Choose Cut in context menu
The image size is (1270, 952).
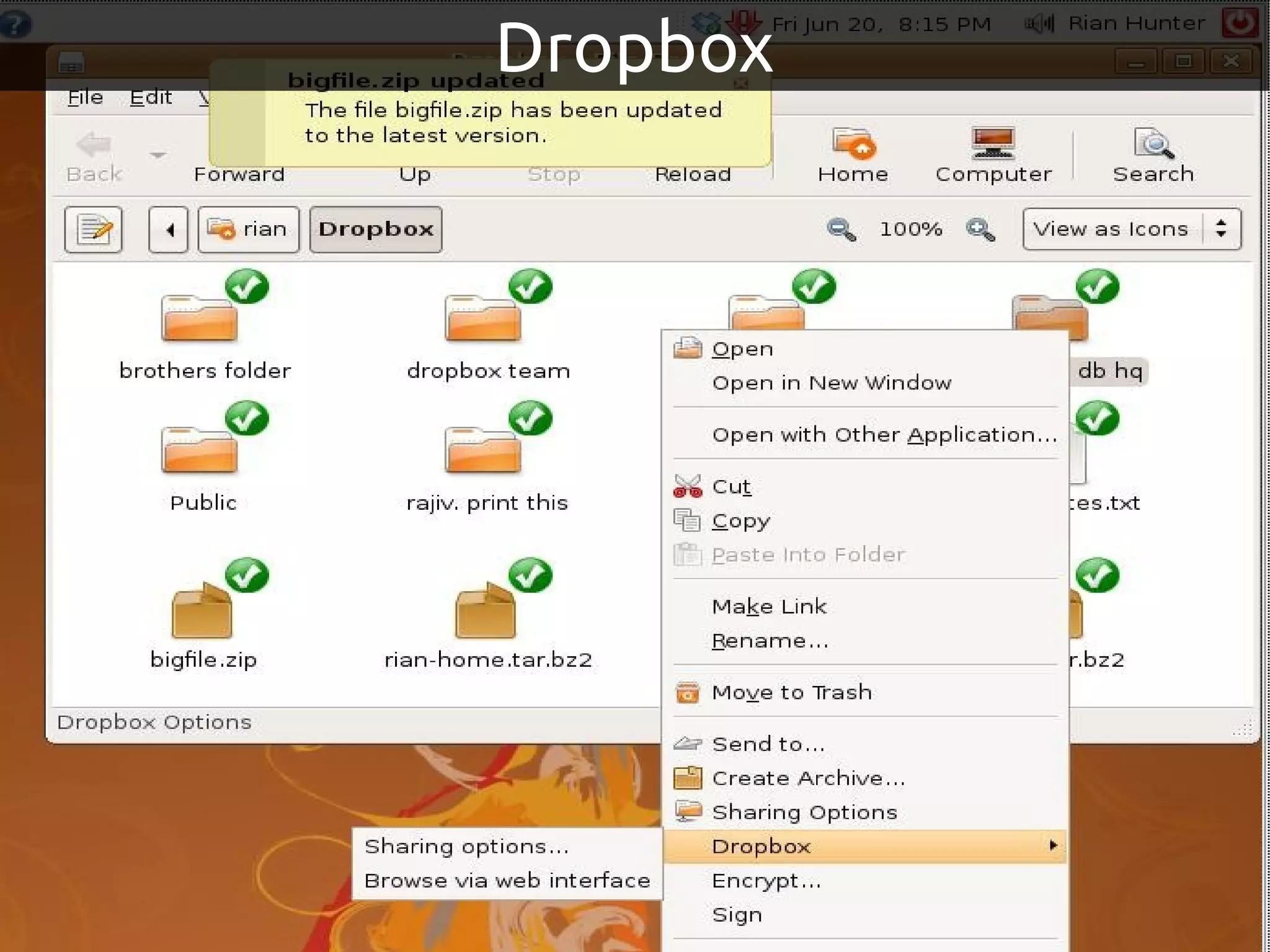coord(865,486)
